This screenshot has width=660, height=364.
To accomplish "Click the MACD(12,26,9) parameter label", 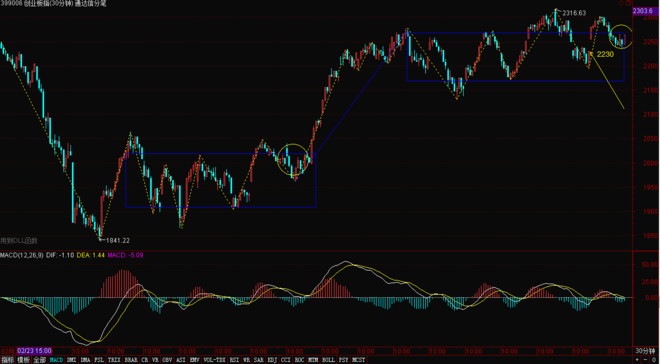I will click(21, 255).
